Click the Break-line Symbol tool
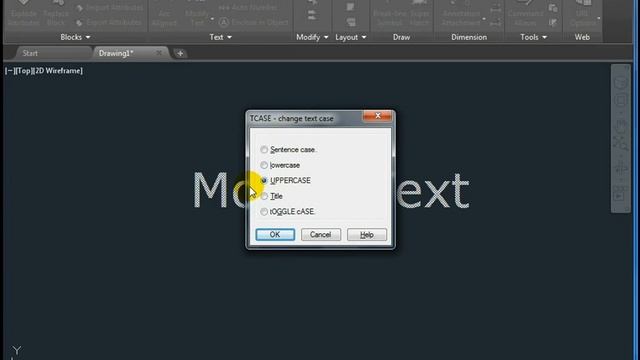Screen dimensions: 640x360 389,14
